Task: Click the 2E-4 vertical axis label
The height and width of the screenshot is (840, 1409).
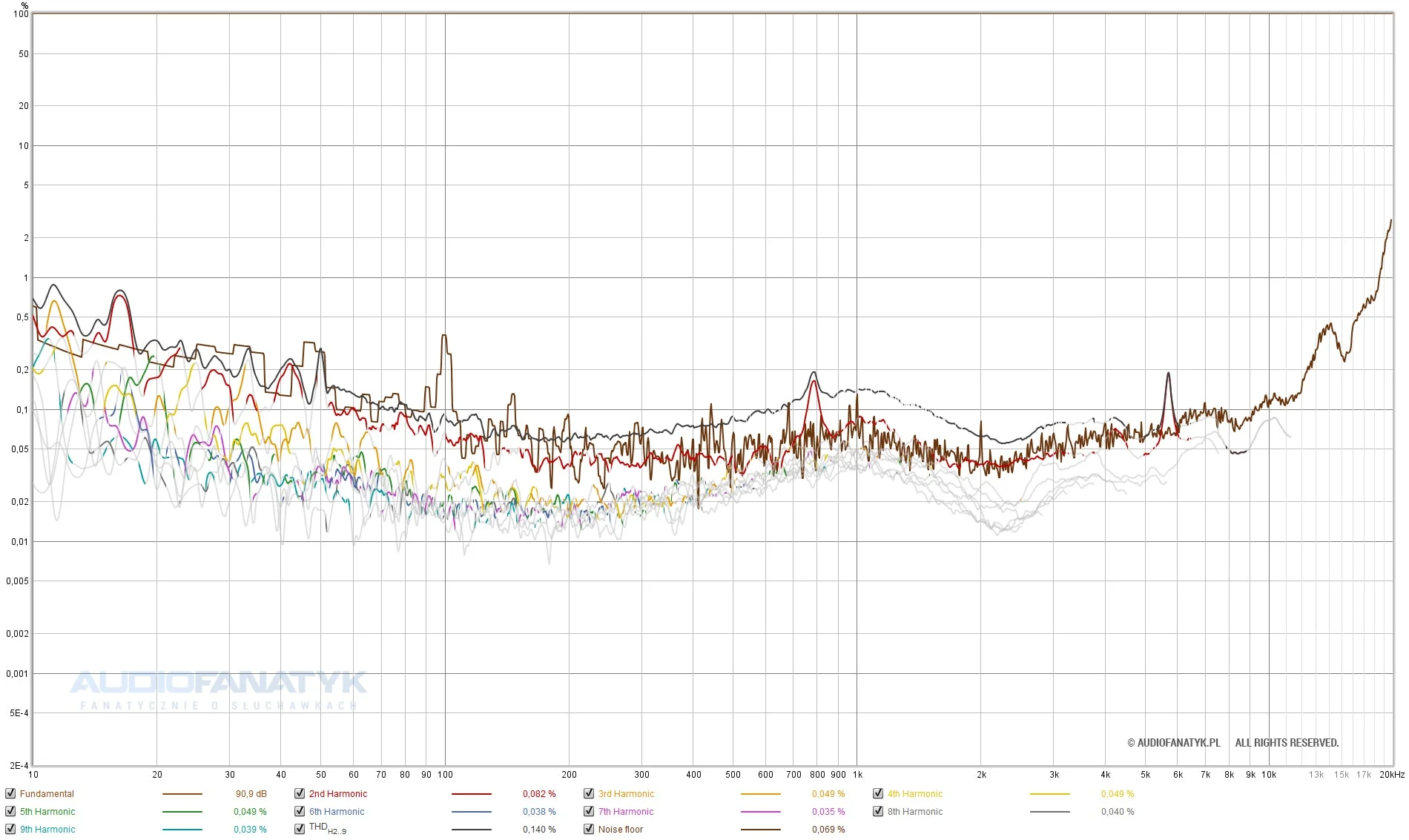Action: [x=19, y=765]
